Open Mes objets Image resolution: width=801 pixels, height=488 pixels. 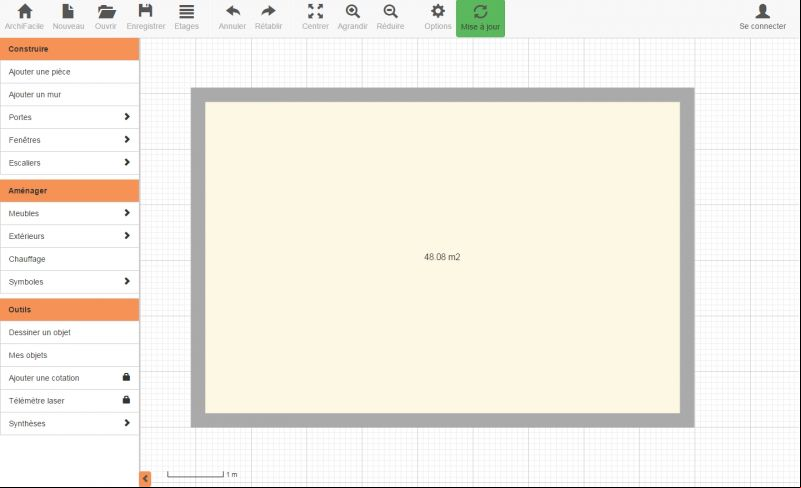coord(69,355)
